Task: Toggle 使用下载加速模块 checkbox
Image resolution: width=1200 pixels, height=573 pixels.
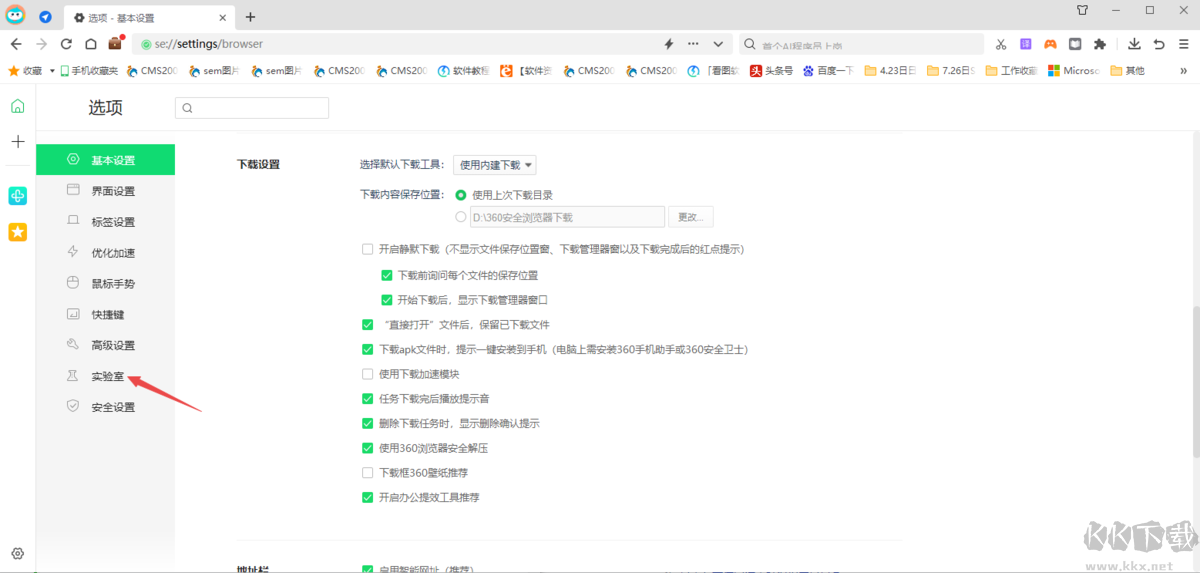Action: click(x=367, y=374)
